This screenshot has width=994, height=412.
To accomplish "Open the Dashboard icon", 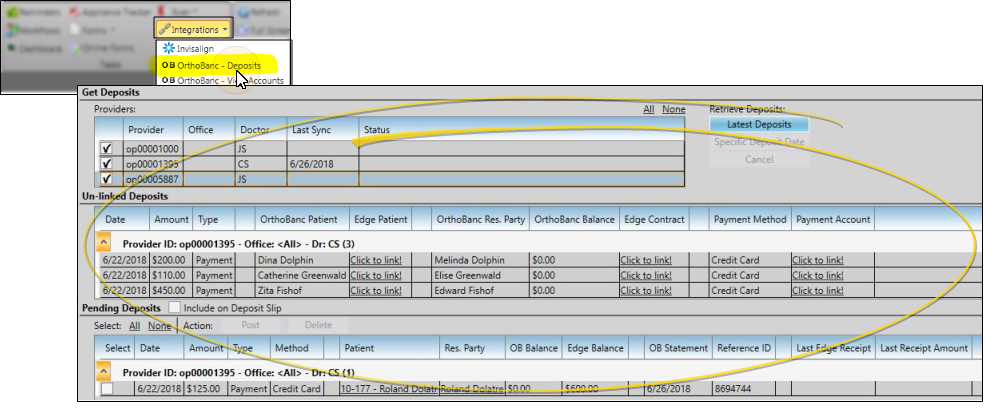I will (x=11, y=47).
